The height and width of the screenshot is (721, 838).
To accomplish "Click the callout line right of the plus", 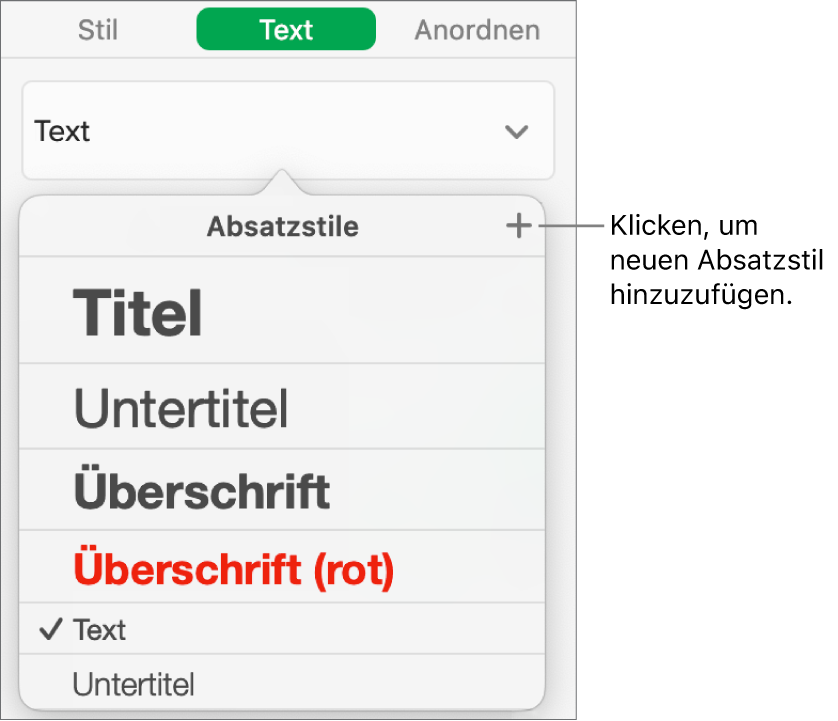I will pyautogui.click(x=571, y=226).
